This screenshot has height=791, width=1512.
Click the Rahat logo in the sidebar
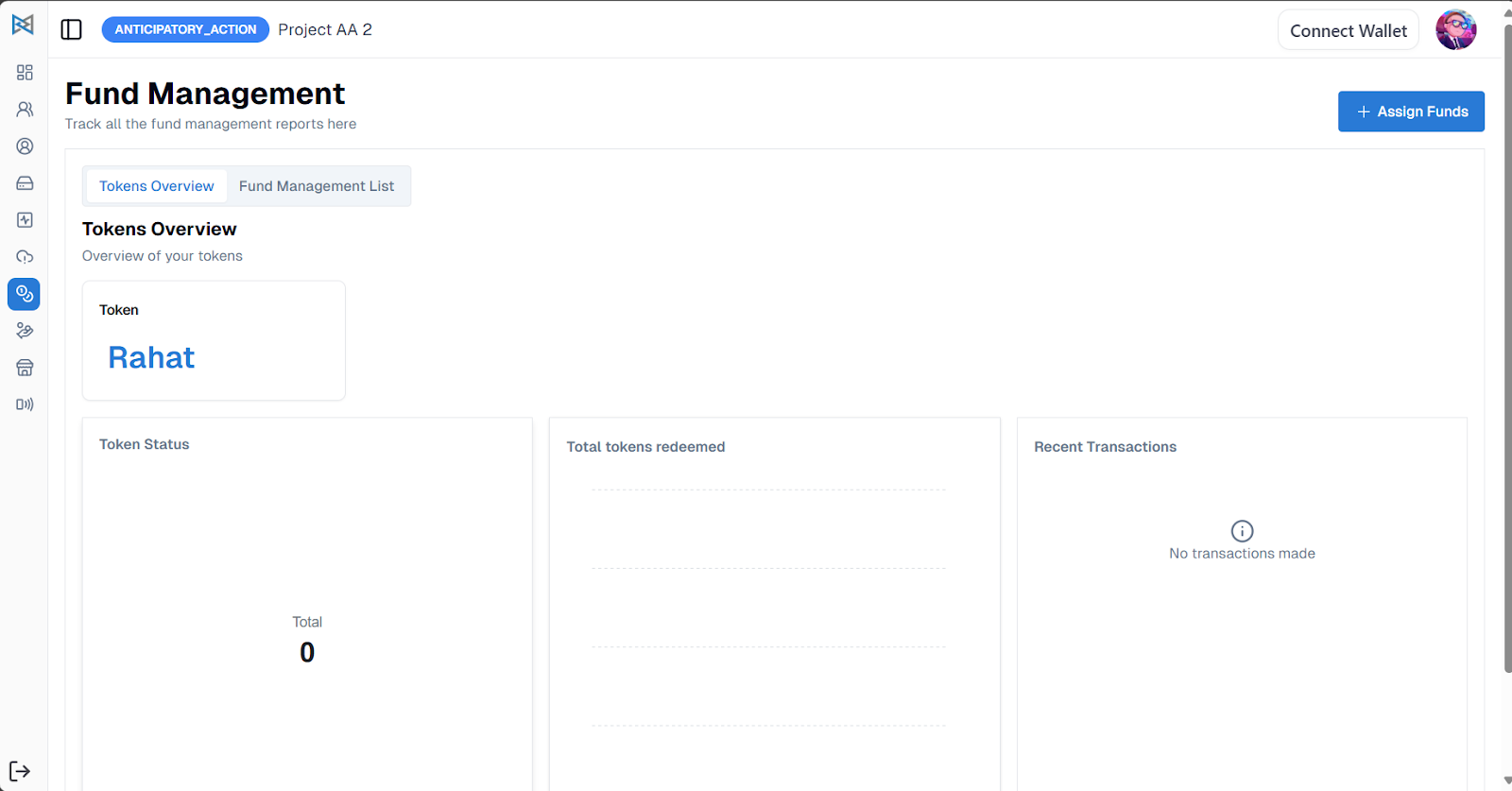tap(23, 25)
